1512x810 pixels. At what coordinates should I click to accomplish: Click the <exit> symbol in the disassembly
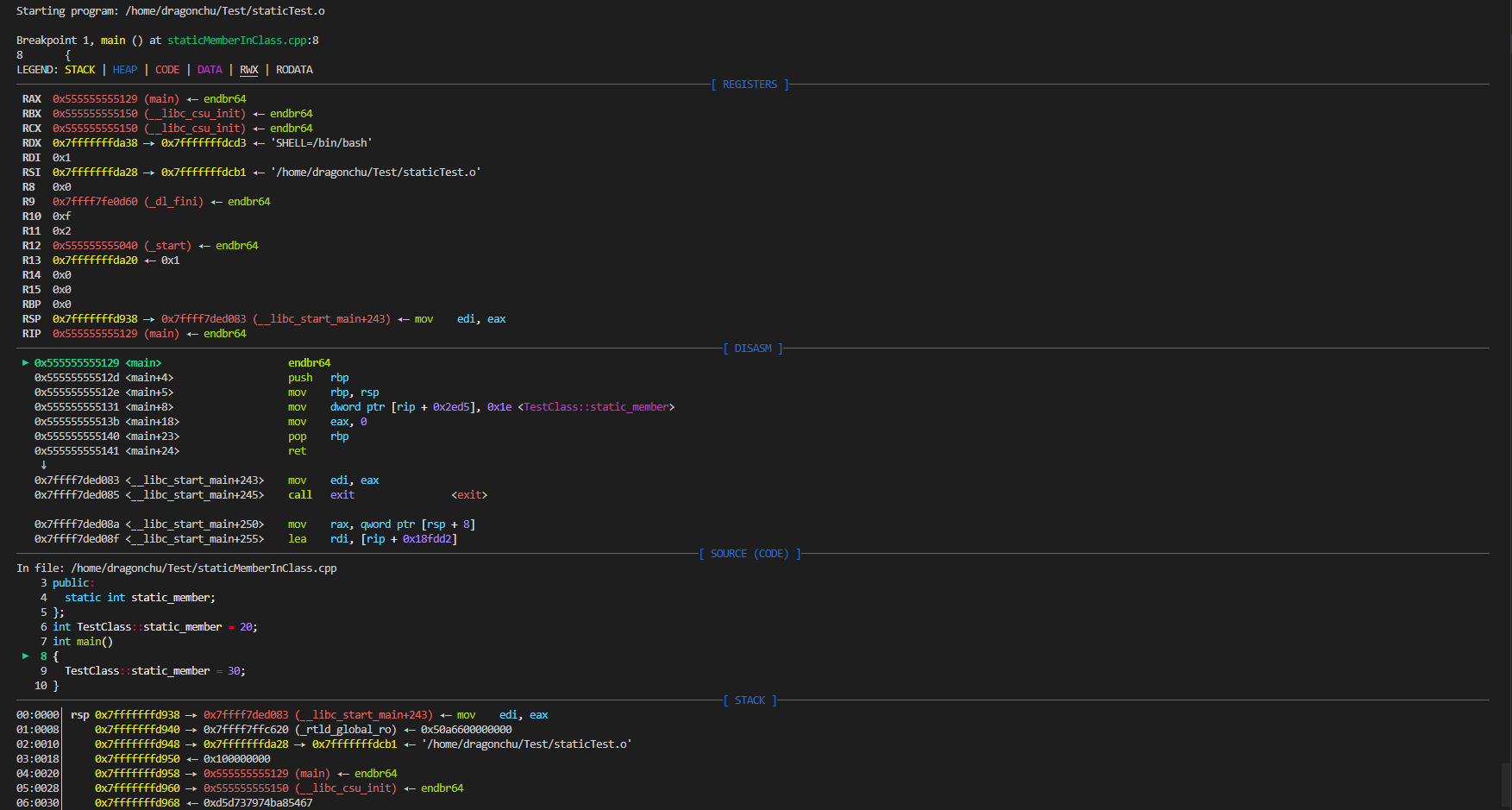[470, 495]
